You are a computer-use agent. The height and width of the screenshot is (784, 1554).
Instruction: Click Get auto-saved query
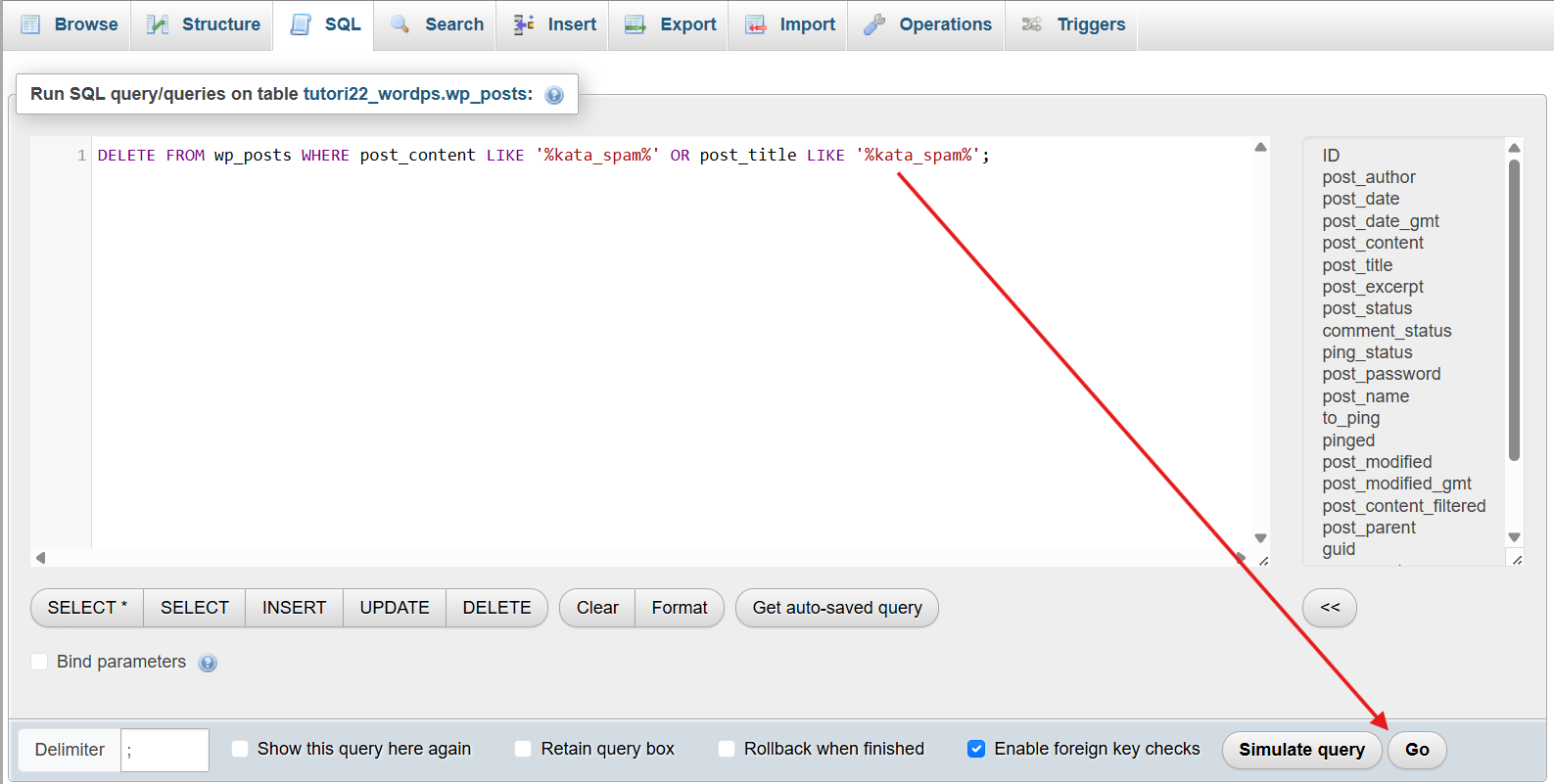coord(837,608)
